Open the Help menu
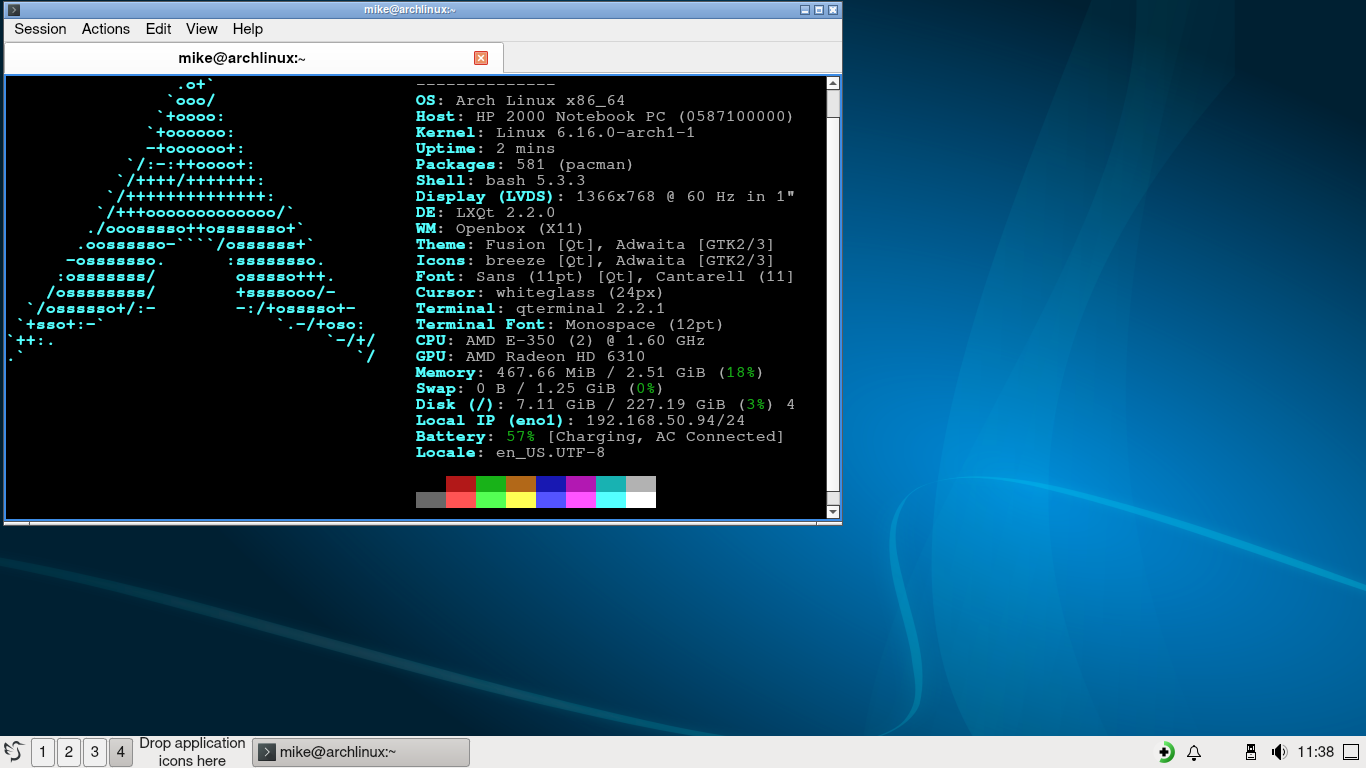Image resolution: width=1366 pixels, height=768 pixels. 247,29
